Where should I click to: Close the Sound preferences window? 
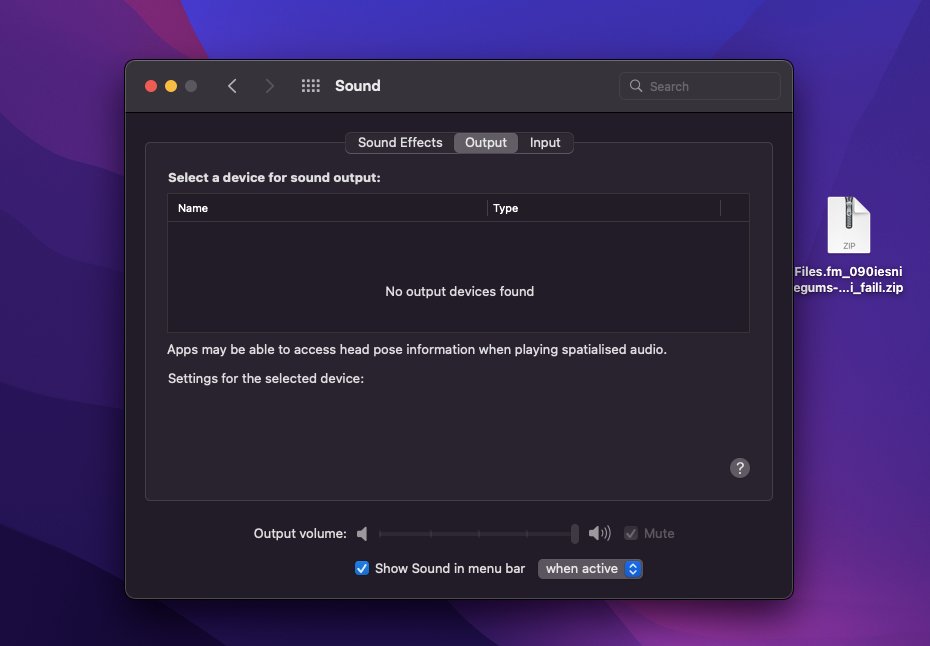[151, 86]
